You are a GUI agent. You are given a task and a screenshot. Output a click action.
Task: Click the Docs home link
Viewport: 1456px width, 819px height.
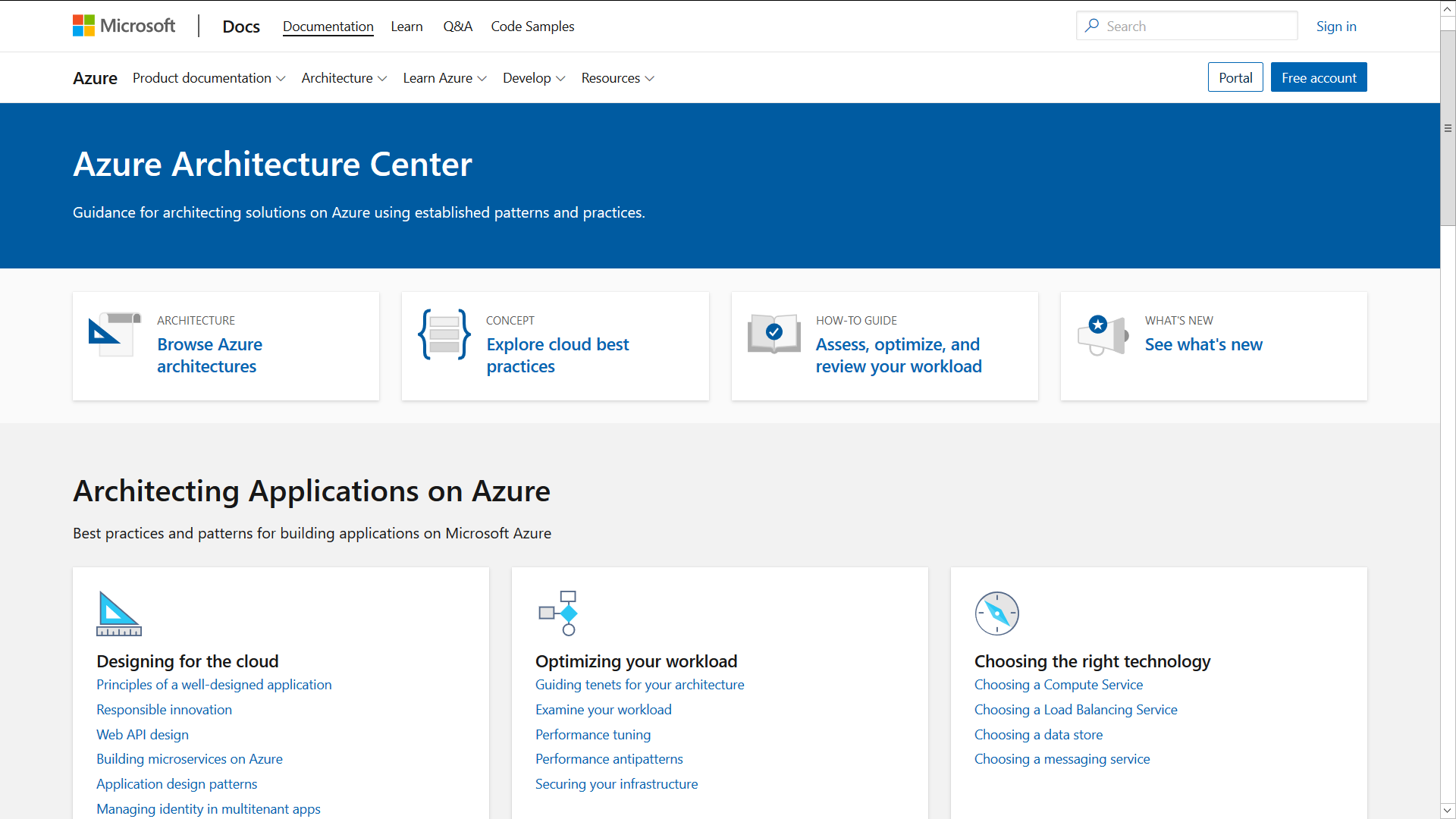tap(241, 27)
